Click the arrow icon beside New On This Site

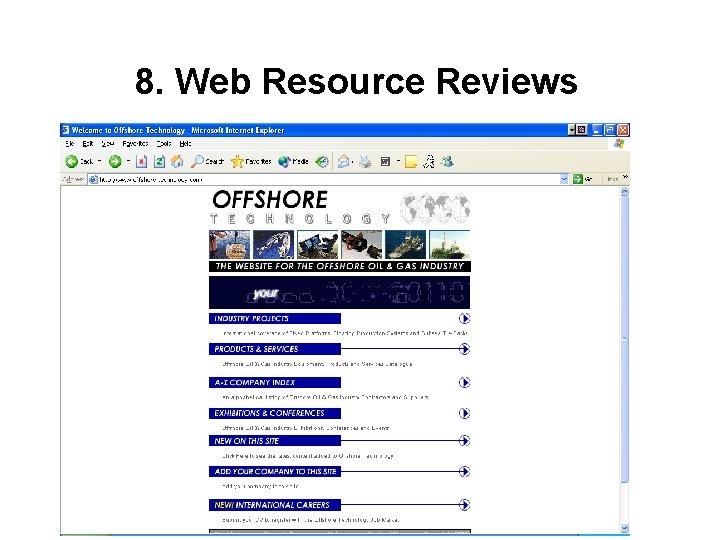pos(464,441)
